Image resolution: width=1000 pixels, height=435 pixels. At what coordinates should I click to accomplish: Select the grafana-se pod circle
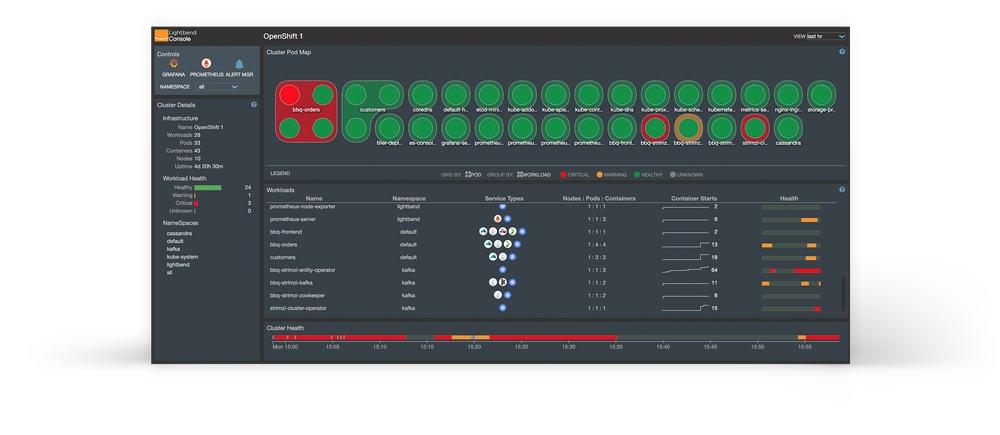(x=455, y=128)
